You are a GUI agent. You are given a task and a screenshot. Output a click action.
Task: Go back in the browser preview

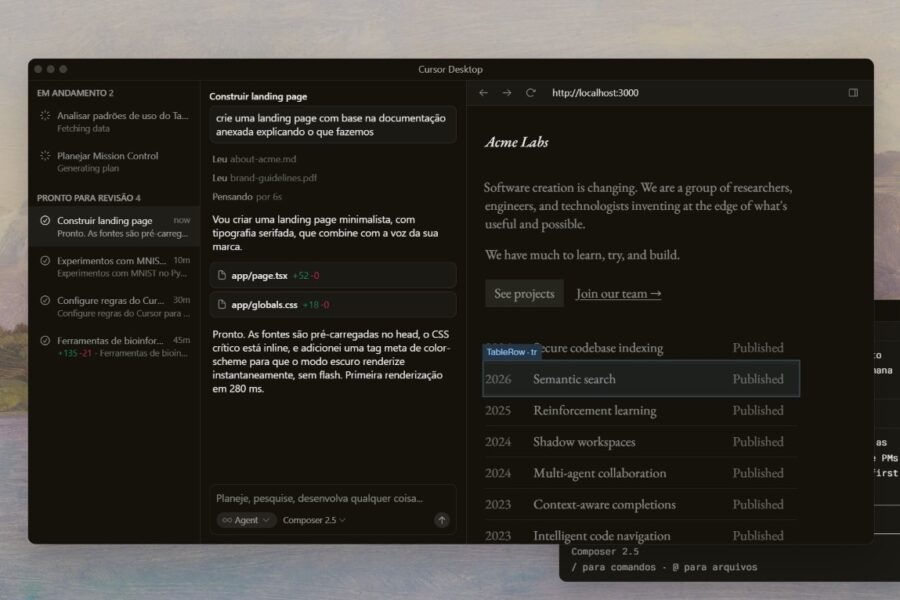click(483, 93)
